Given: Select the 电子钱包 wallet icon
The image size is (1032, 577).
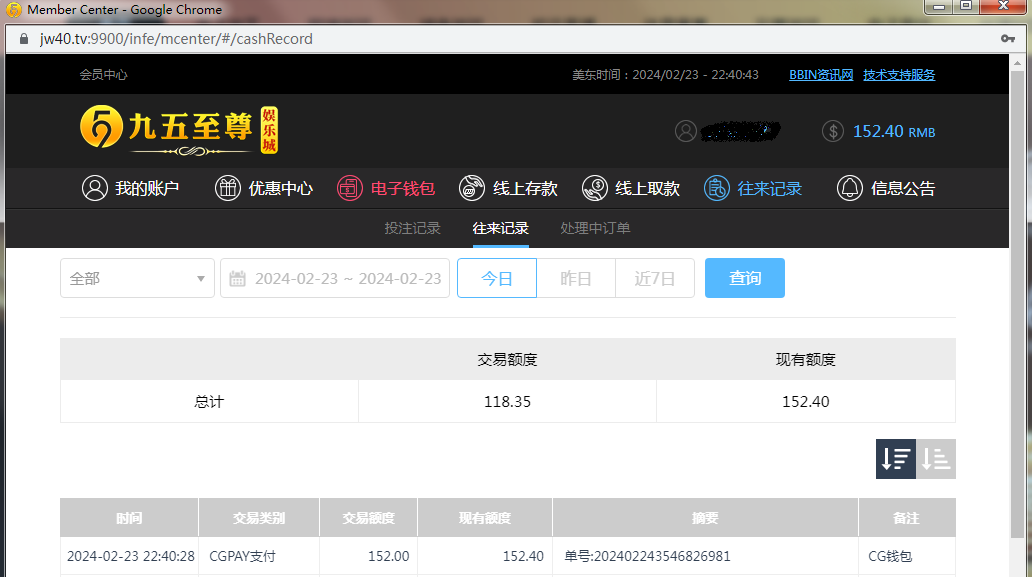Looking at the screenshot, I should 349,188.
